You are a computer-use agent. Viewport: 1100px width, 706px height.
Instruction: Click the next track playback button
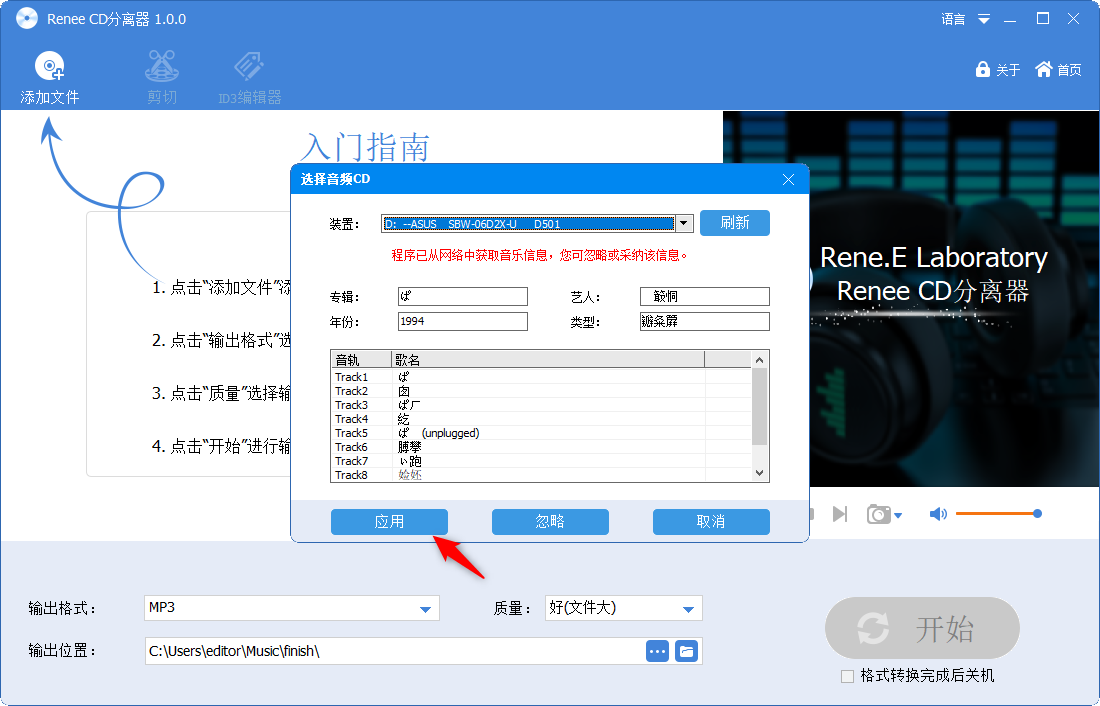coord(840,514)
